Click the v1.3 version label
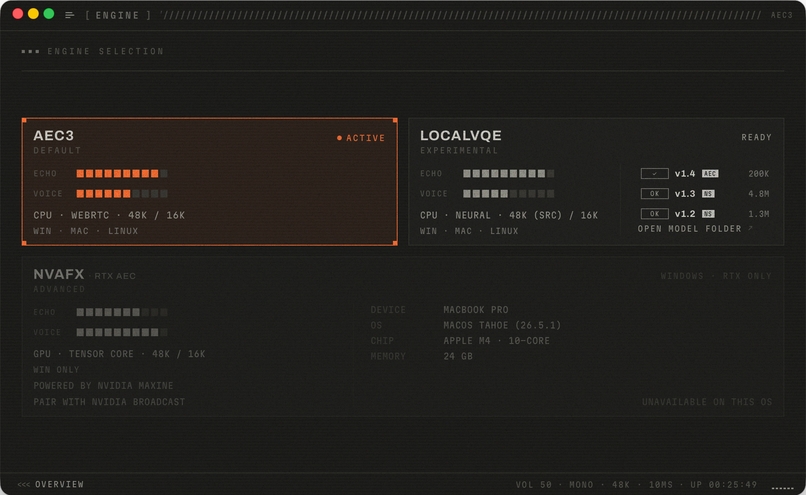The image size is (806, 495). [x=685, y=194]
